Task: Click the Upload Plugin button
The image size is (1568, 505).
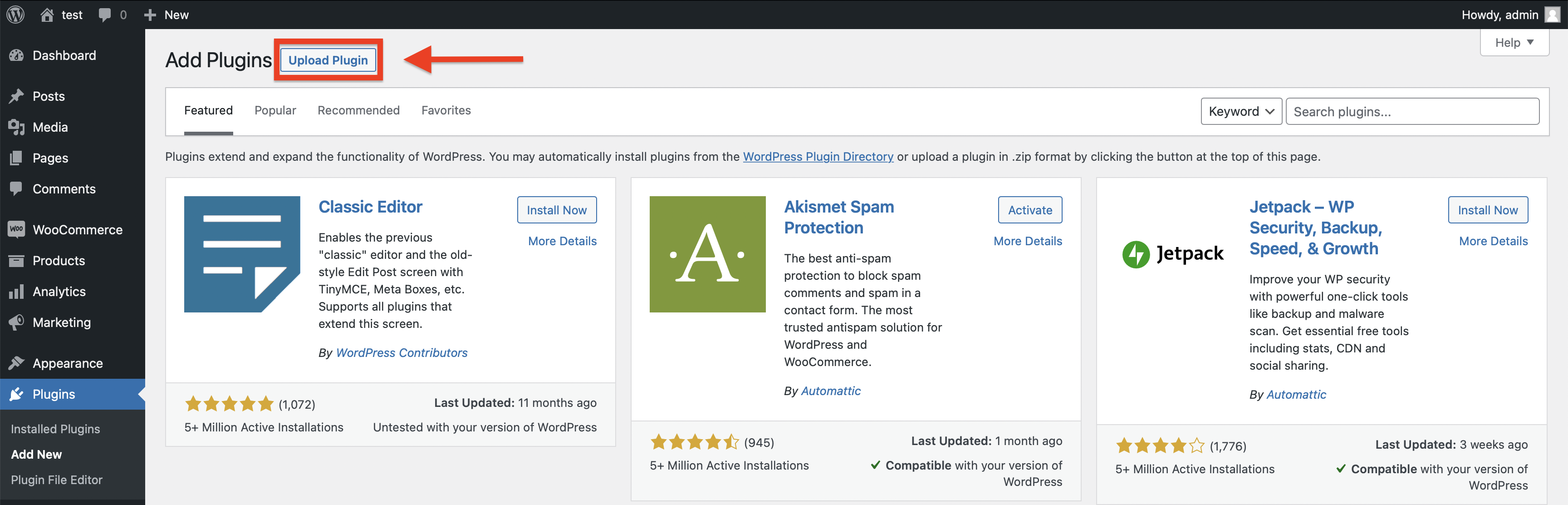Action: [328, 60]
